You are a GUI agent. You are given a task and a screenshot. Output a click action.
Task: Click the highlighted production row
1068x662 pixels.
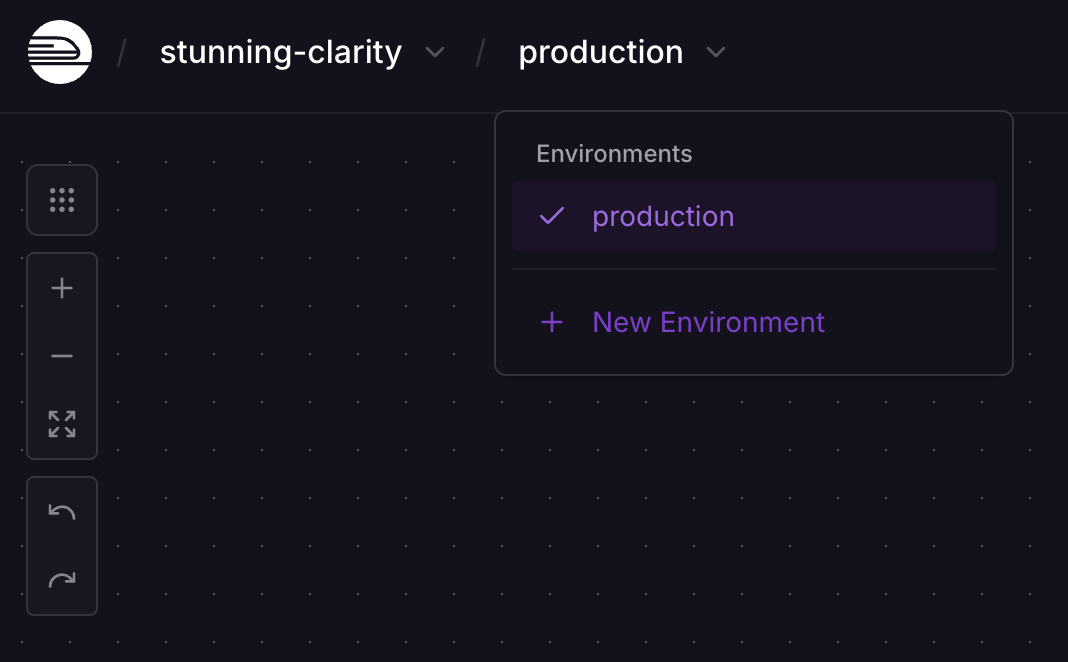tap(754, 216)
